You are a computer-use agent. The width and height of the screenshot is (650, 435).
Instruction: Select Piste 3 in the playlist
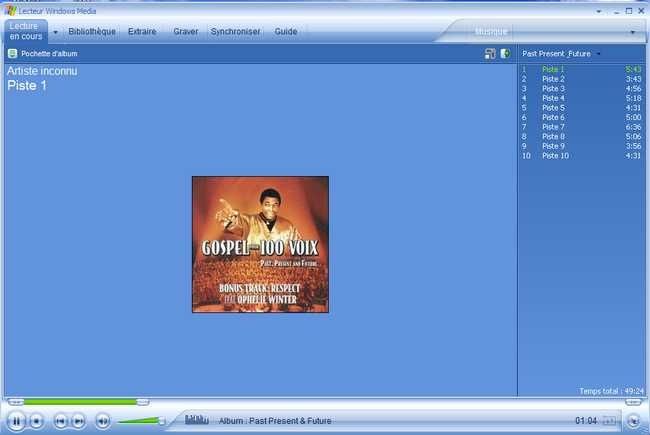pyautogui.click(x=582, y=88)
